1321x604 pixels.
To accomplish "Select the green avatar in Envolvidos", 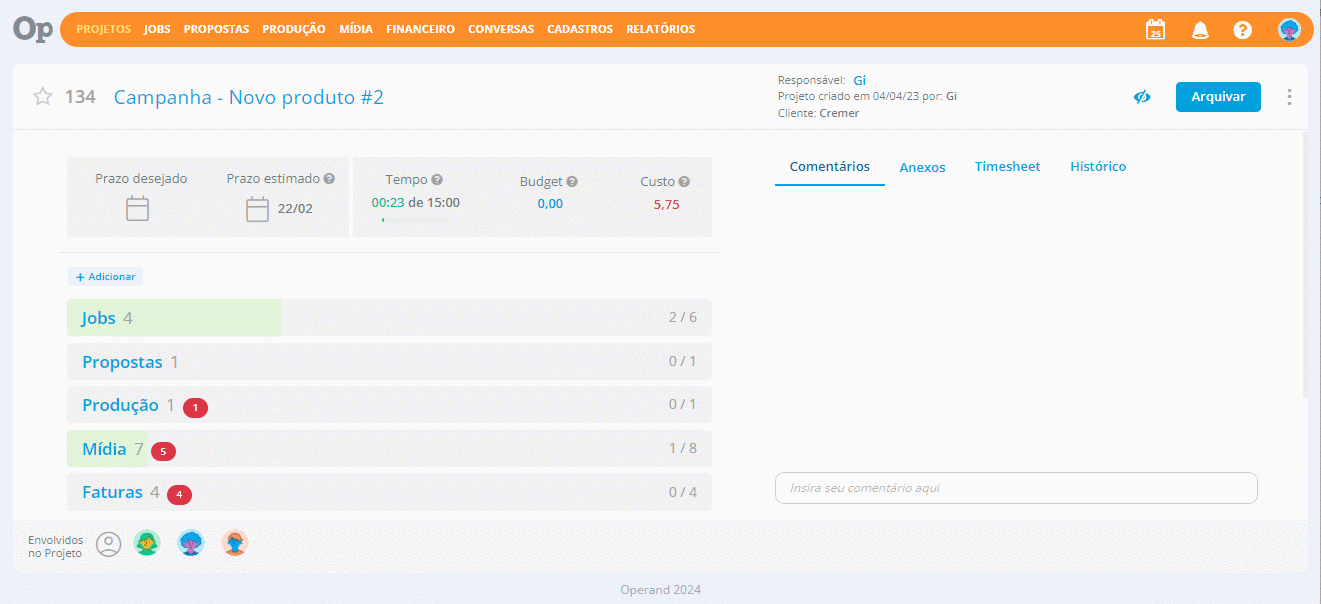I will tap(147, 543).
